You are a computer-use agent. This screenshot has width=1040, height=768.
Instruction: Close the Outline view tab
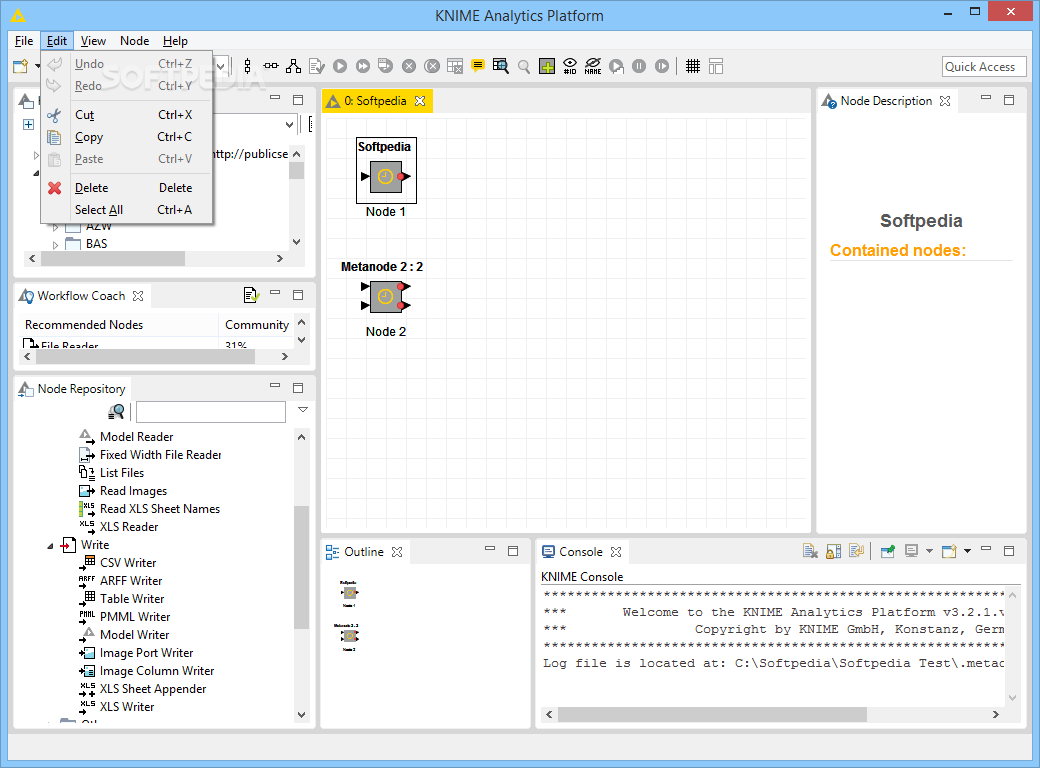click(397, 552)
